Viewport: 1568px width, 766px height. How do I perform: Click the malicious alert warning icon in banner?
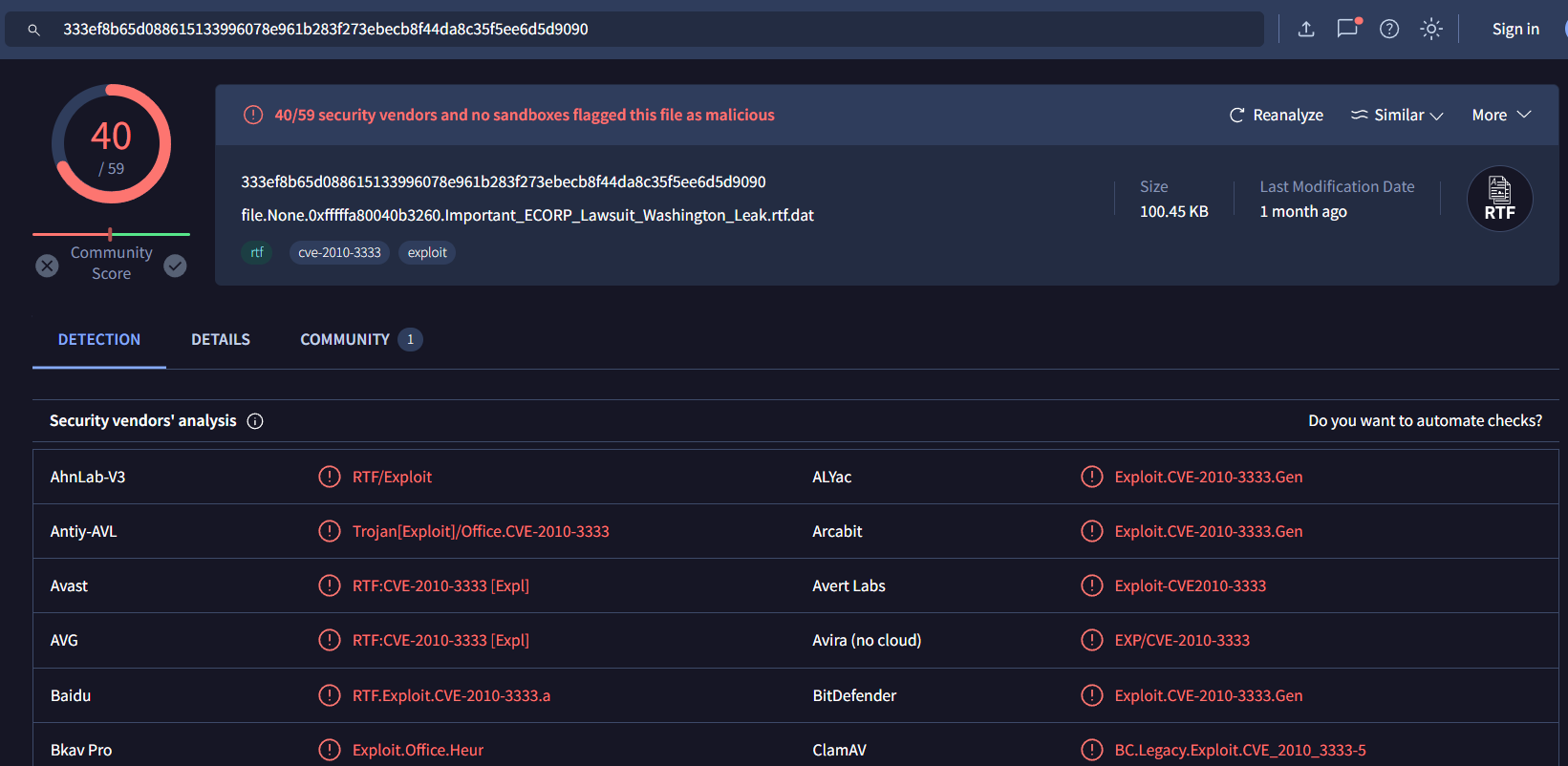click(x=253, y=115)
